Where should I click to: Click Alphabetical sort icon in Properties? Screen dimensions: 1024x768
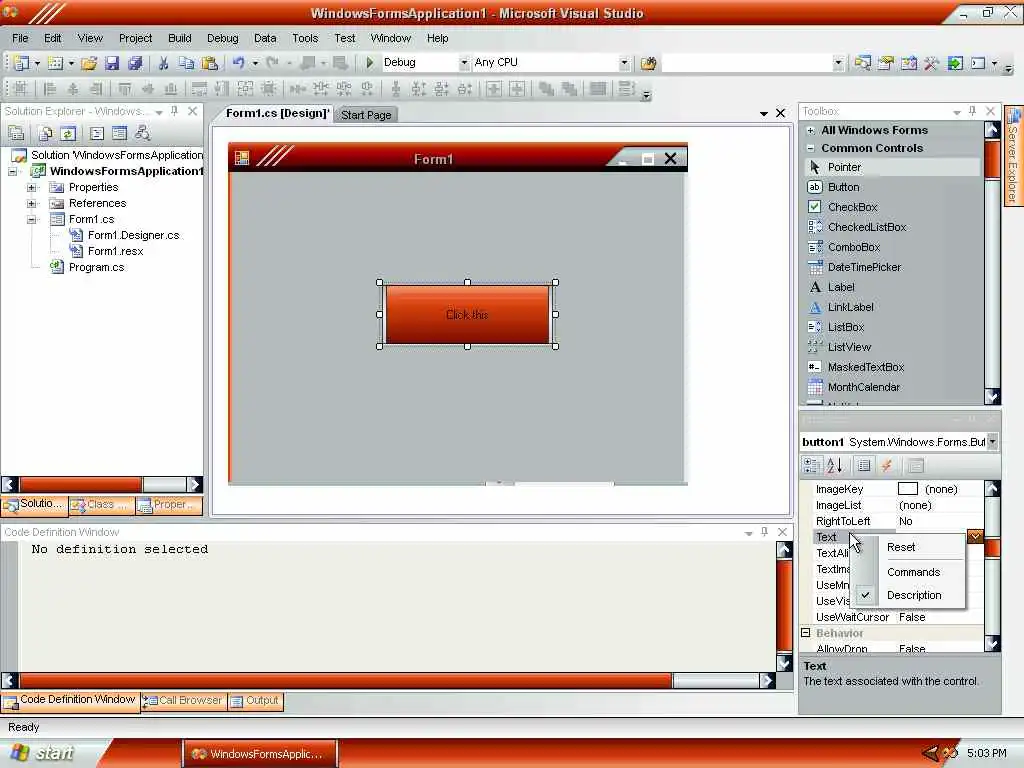point(835,466)
